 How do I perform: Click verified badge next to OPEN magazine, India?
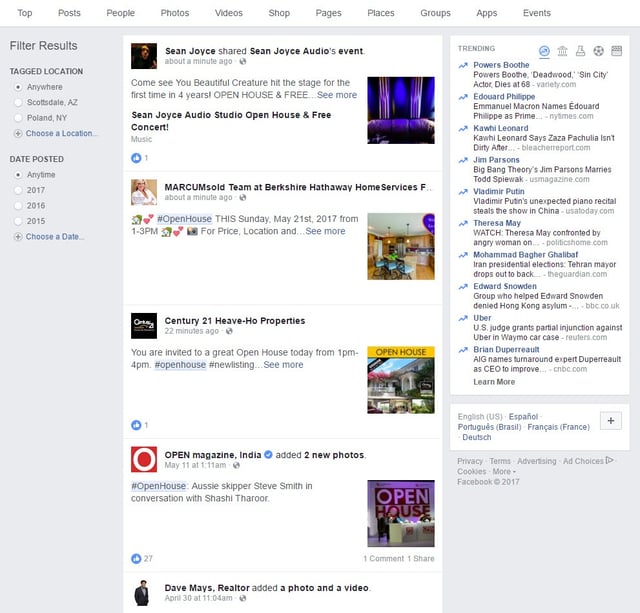coord(268,455)
